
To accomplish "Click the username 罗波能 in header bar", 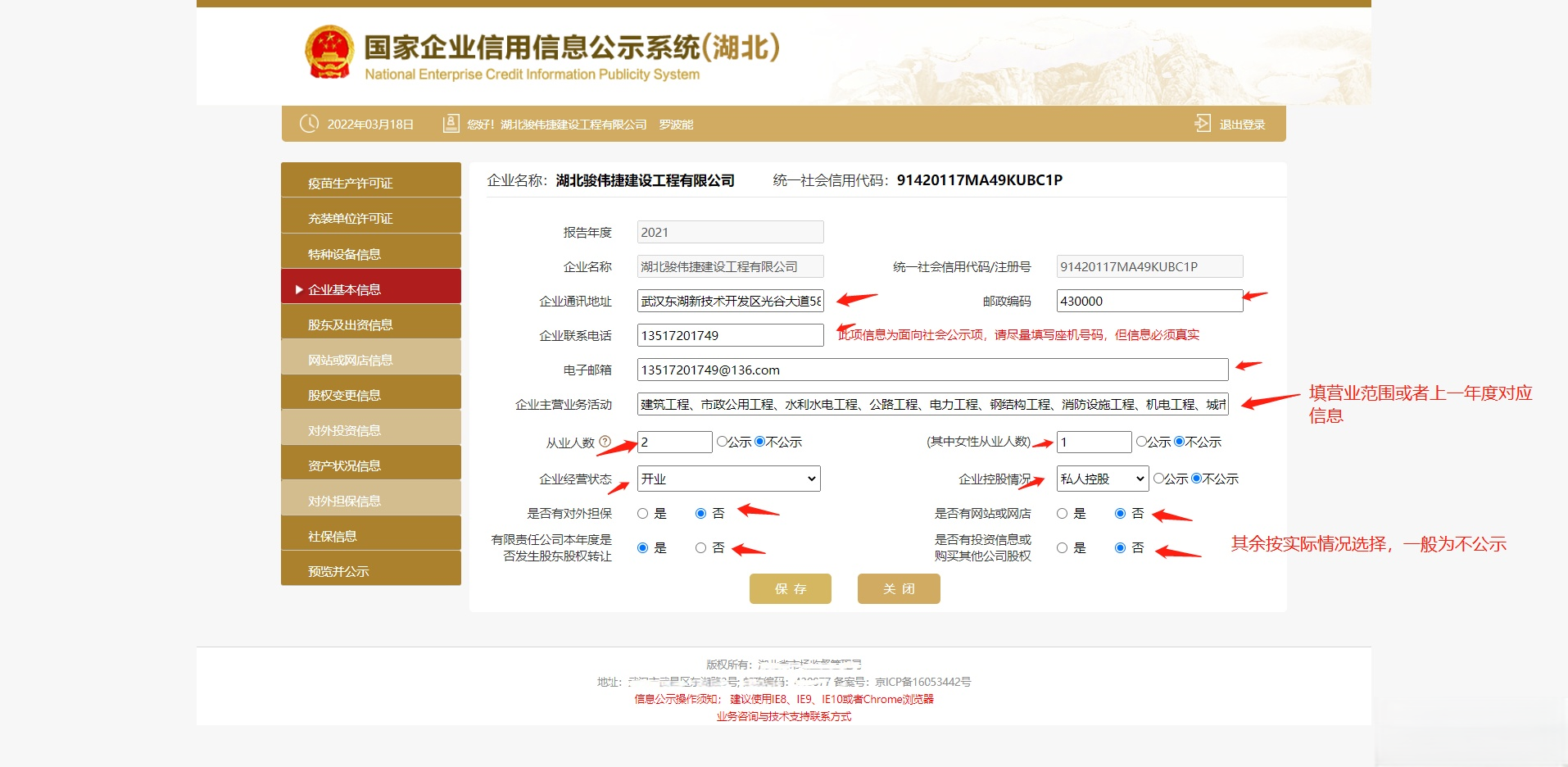I will pyautogui.click(x=677, y=125).
